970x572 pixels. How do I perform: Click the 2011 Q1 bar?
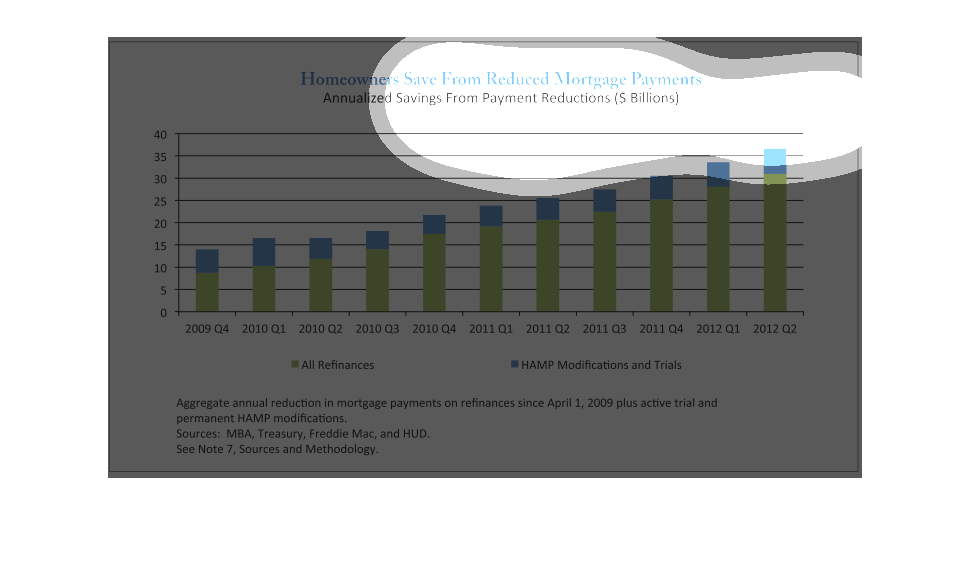(x=491, y=258)
